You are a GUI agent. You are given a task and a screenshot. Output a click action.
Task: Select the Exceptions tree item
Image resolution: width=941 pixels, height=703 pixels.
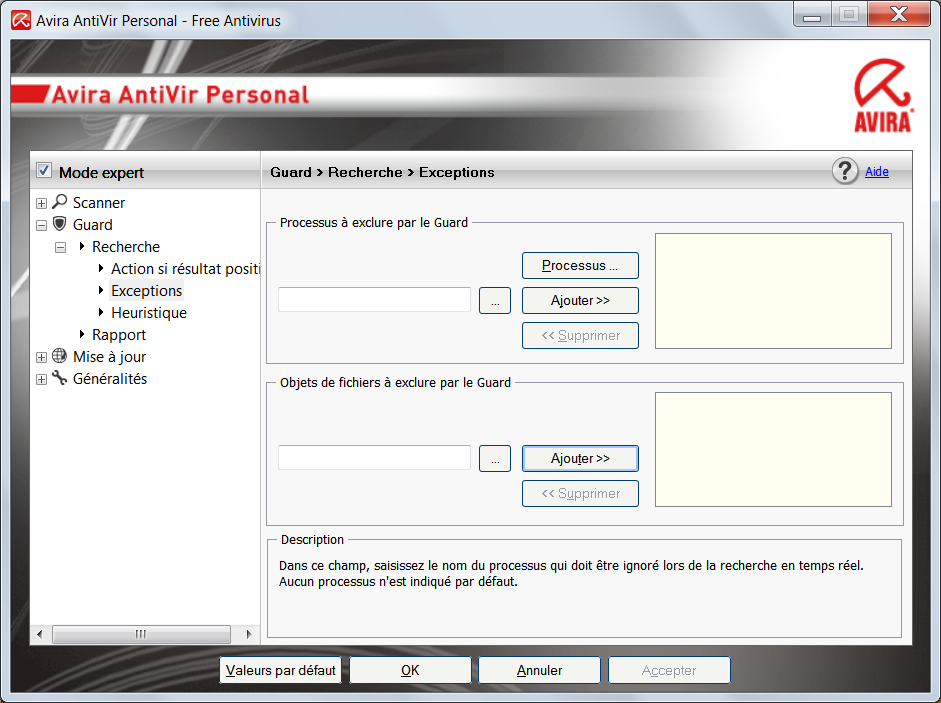(x=146, y=291)
